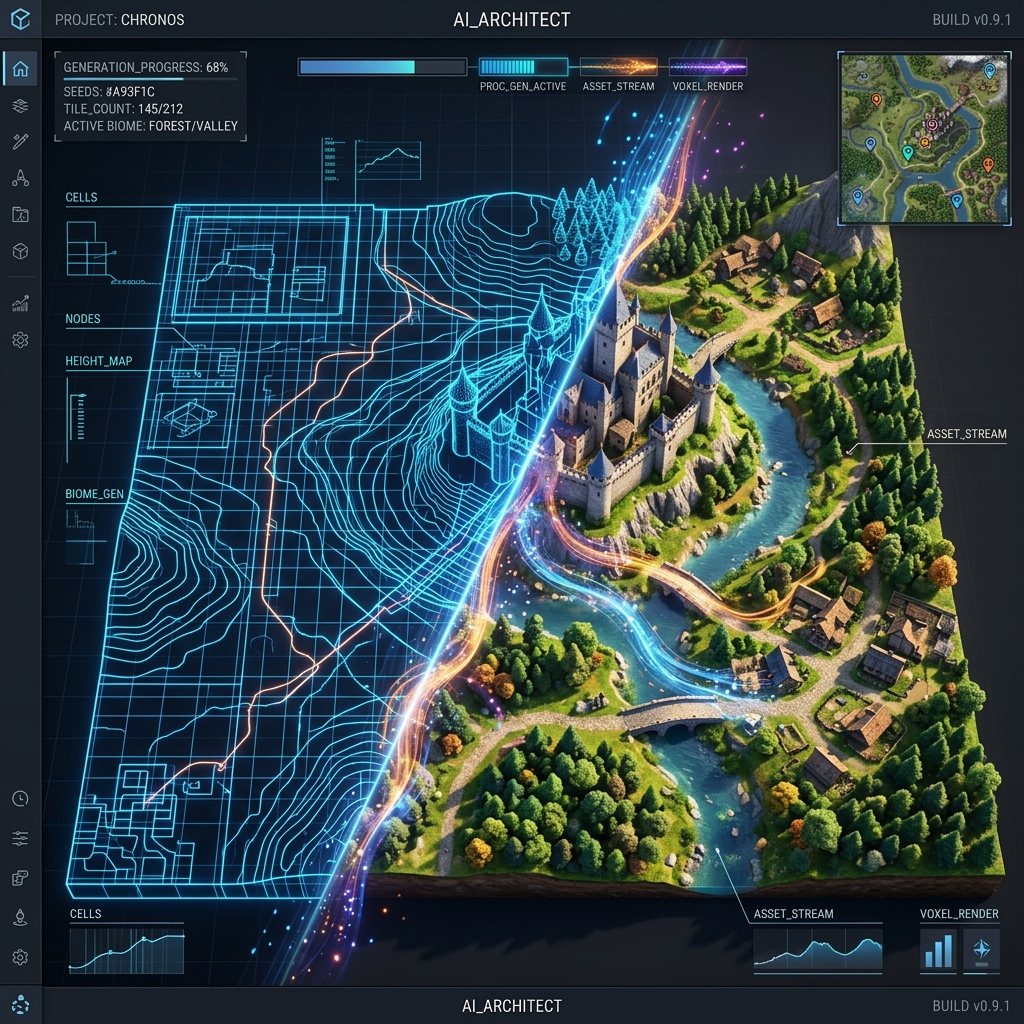Click the gear icon above the bottom-corner network icon
1024x1024 pixels.
pyautogui.click(x=20, y=957)
